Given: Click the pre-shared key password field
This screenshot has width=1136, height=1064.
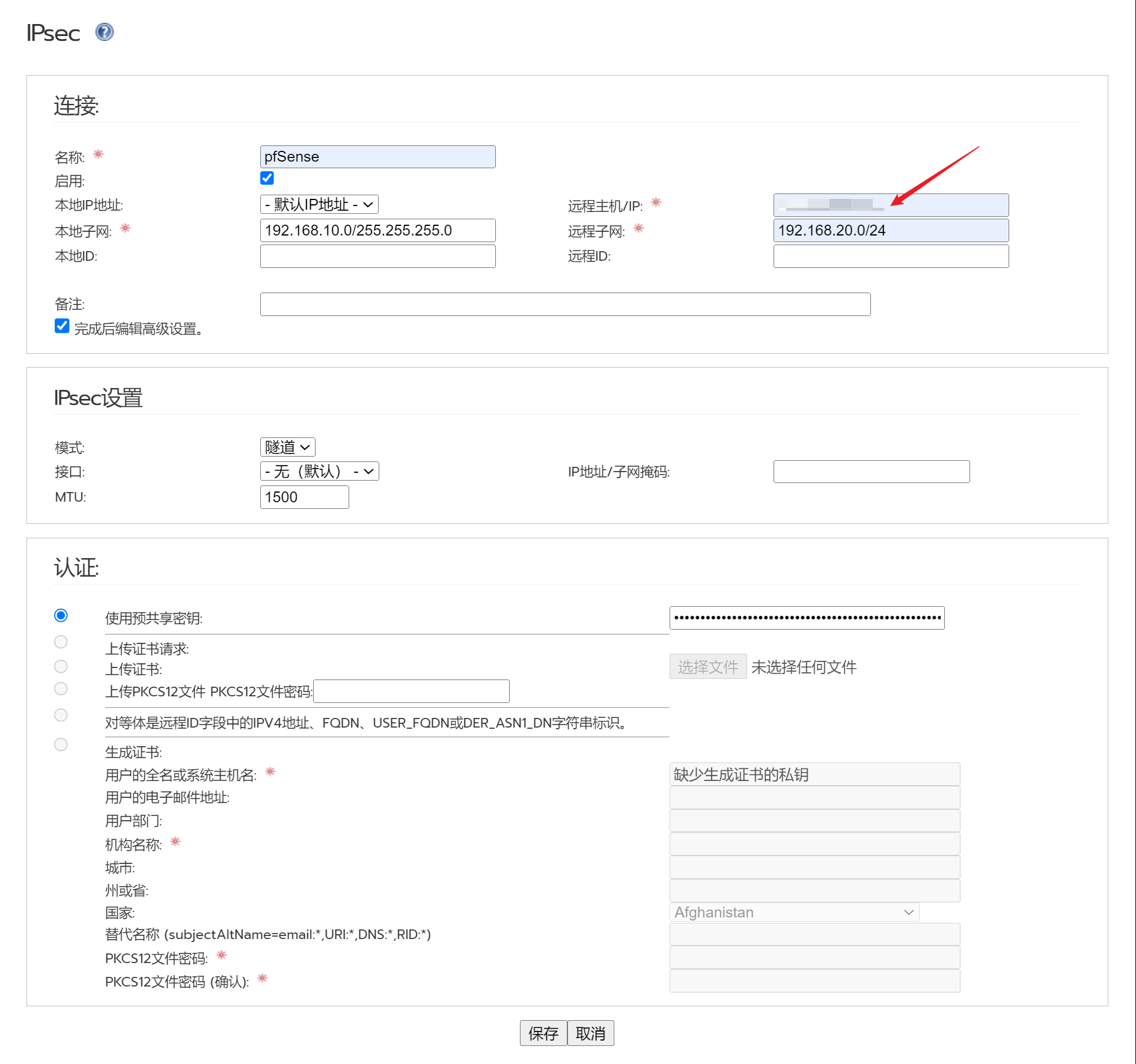Looking at the screenshot, I should tap(807, 618).
